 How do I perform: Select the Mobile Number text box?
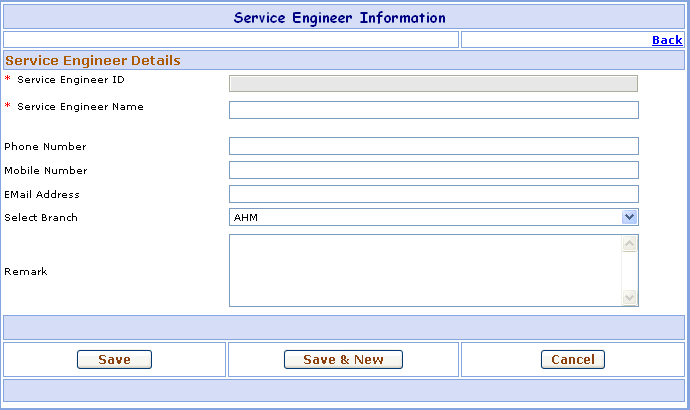(433, 170)
